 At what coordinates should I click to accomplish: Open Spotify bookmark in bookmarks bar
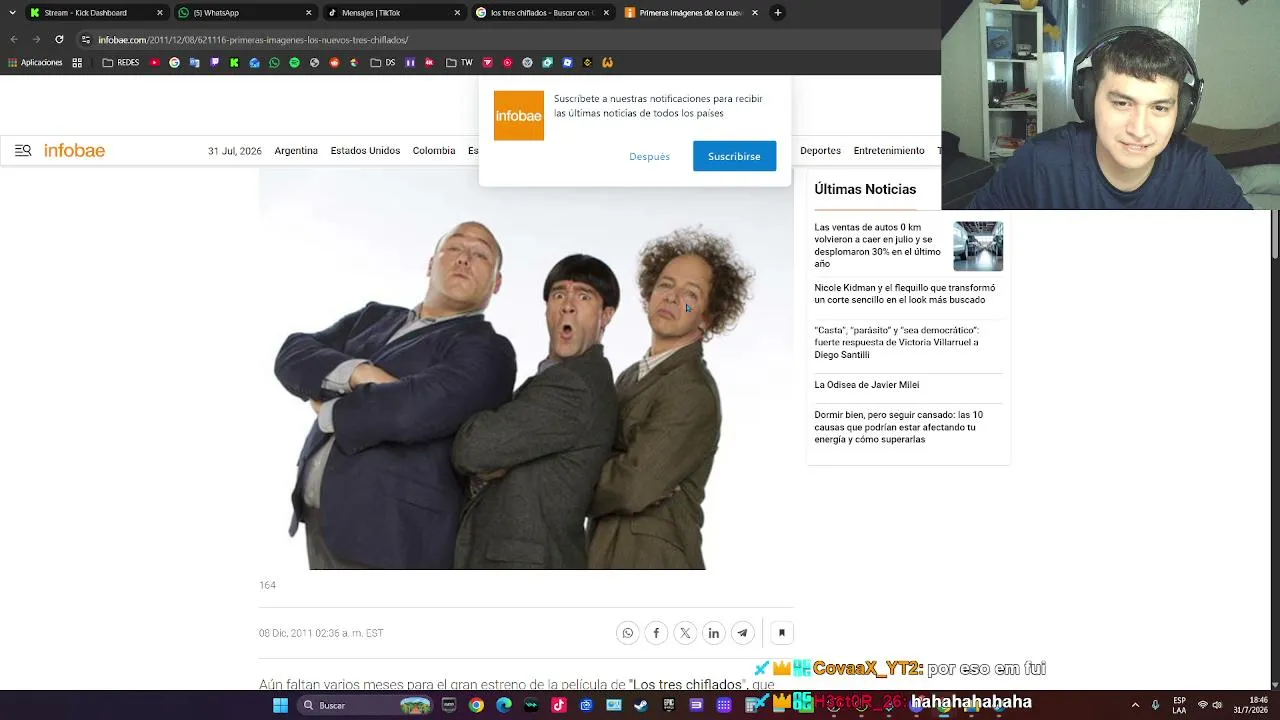click(294, 63)
